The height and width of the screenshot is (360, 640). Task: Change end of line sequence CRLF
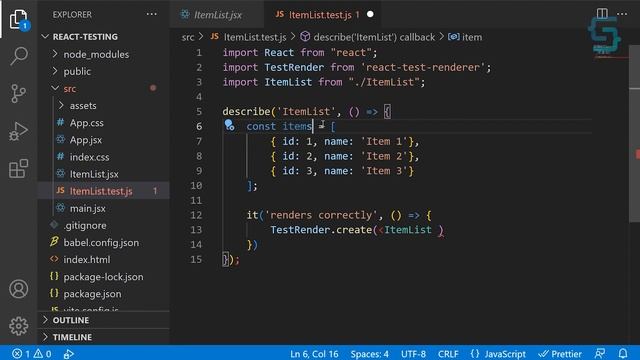coord(448,353)
